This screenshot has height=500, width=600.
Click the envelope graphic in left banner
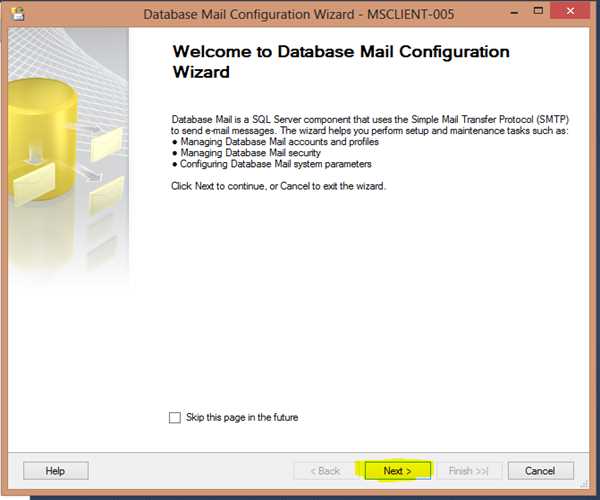tap(105, 147)
